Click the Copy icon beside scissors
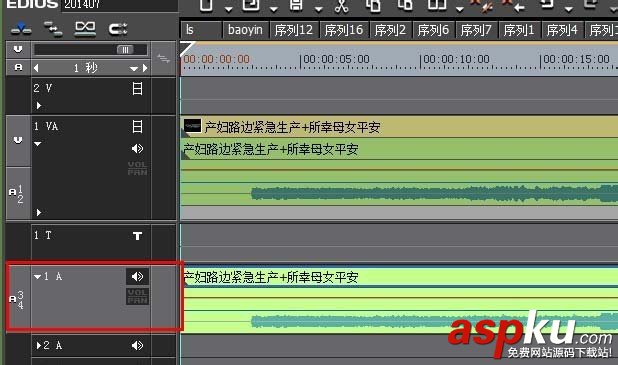Screen dimensions: 618x365 coord(373,6)
